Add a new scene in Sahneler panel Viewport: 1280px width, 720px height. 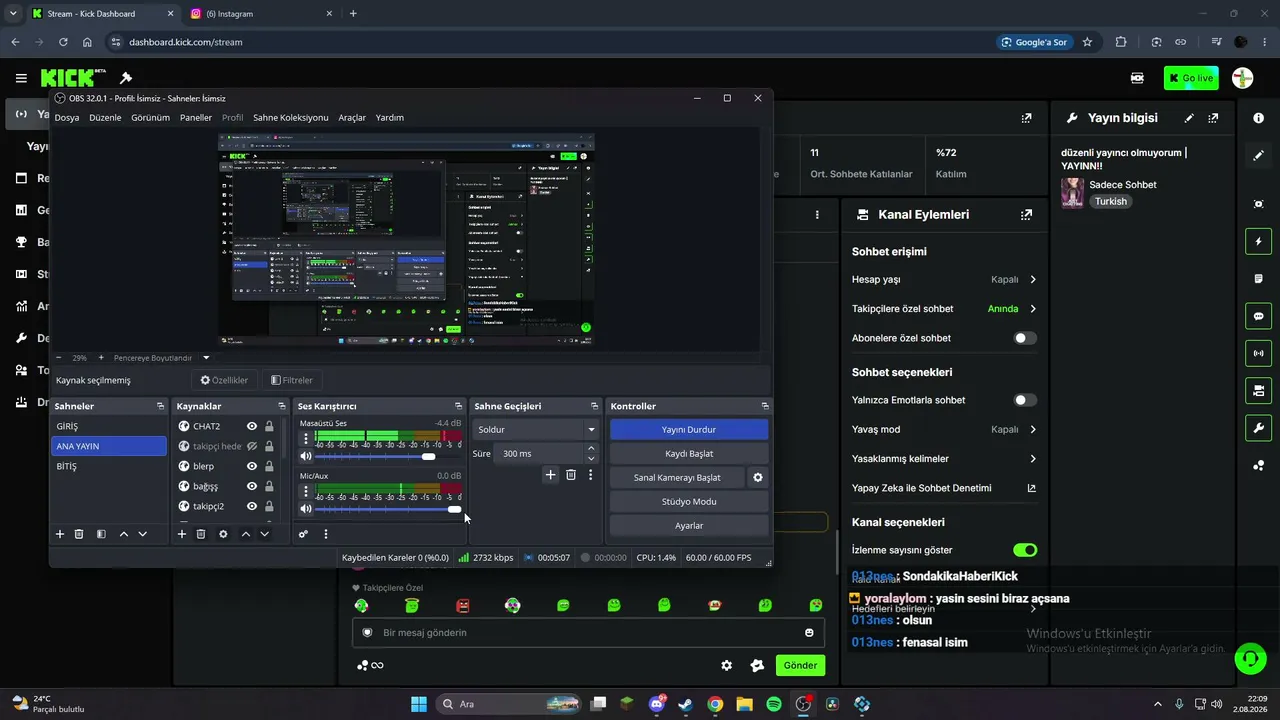click(x=60, y=534)
